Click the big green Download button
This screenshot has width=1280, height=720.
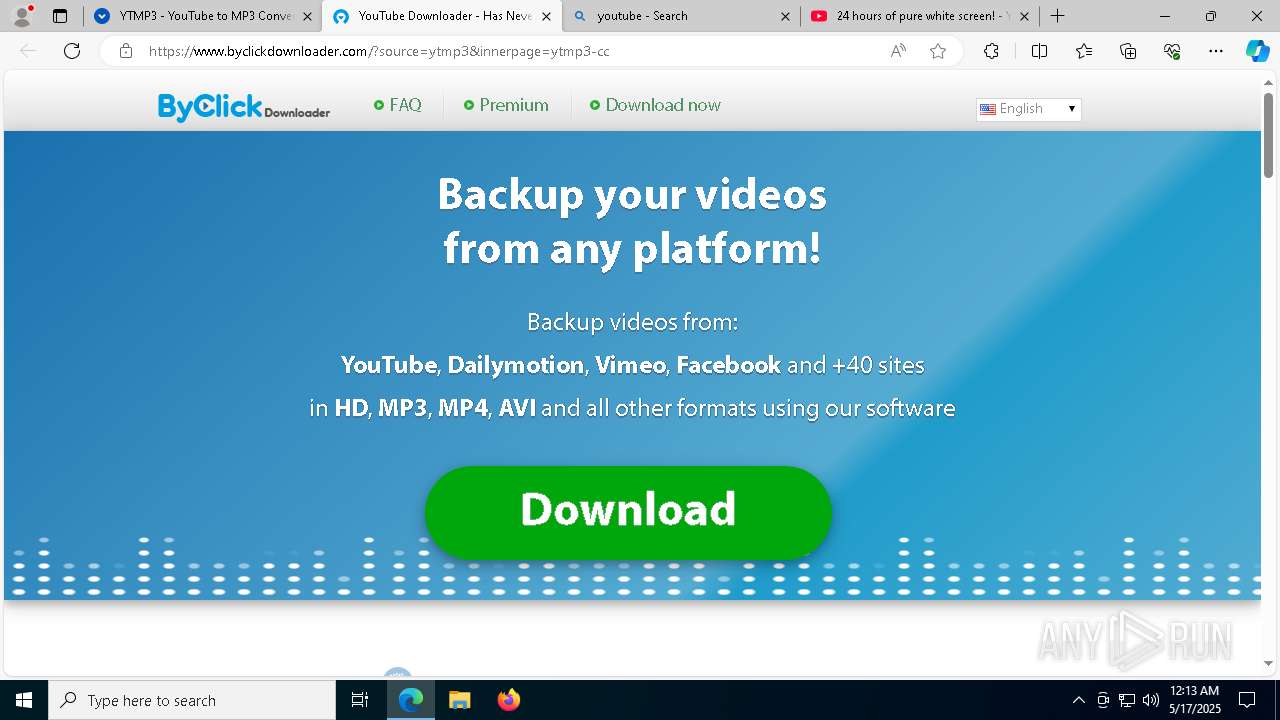pyautogui.click(x=628, y=511)
